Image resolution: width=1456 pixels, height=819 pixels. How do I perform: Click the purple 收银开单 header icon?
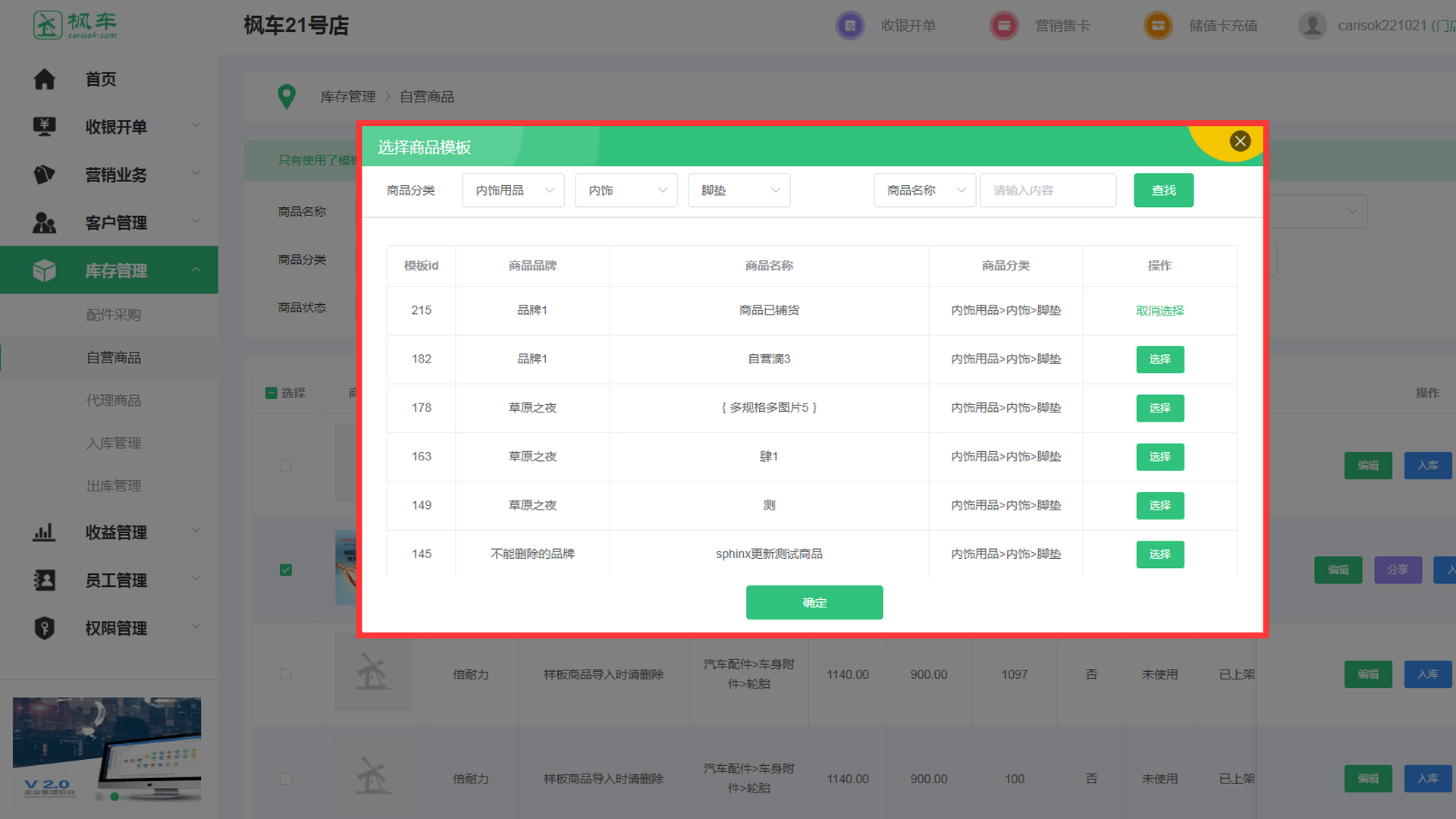click(850, 26)
